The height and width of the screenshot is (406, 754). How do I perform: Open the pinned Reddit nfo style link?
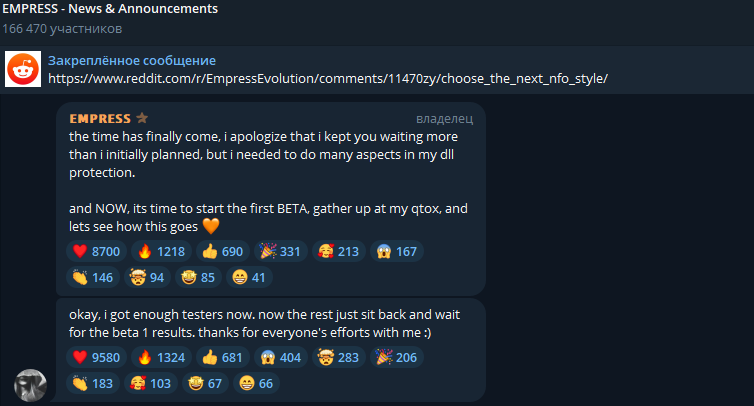pos(328,78)
